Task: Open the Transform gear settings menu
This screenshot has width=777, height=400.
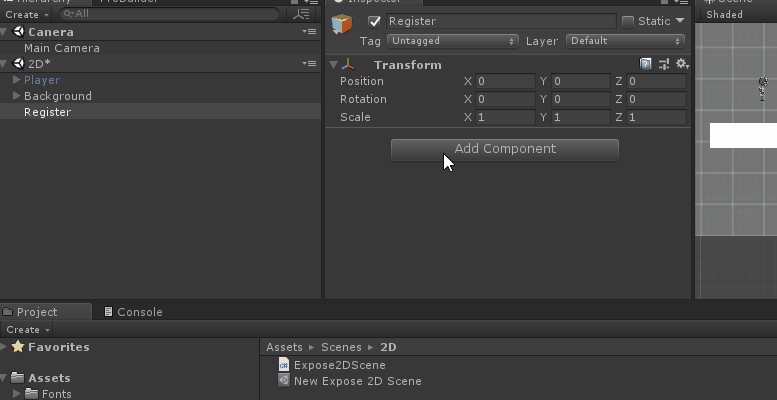Action: coord(682,64)
